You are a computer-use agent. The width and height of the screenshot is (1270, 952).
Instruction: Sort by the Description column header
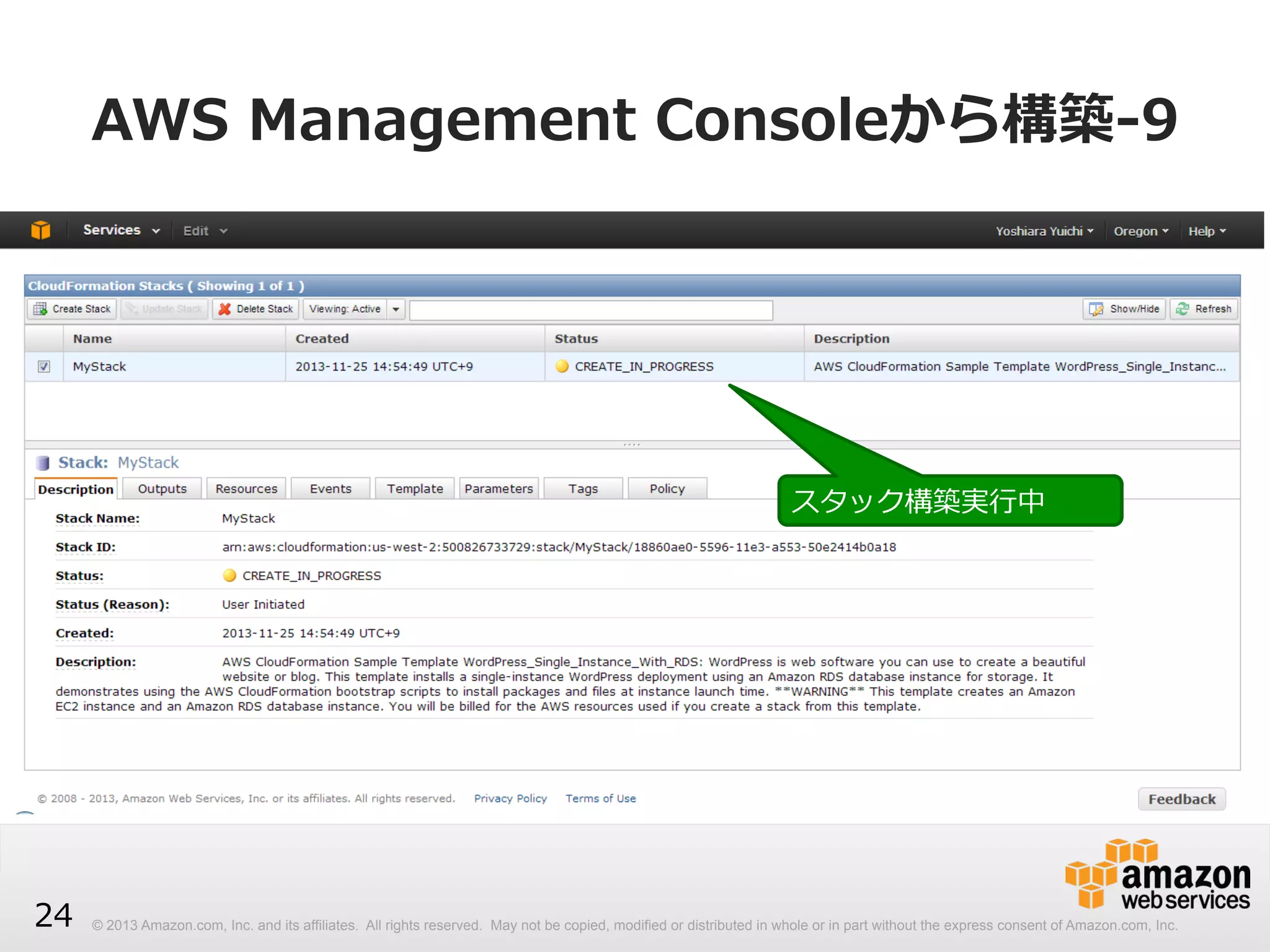(1021, 339)
